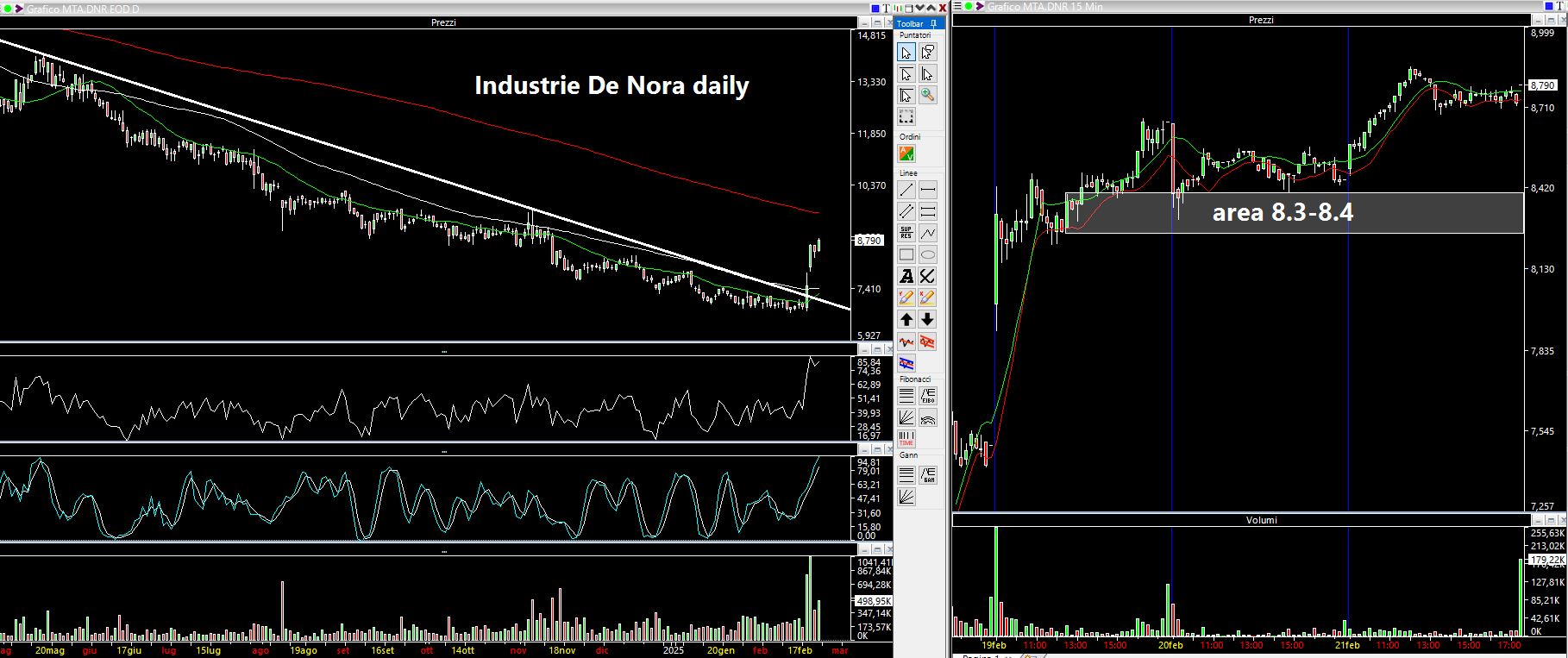Click the 'T' text button in daily chart title bar
This screenshot has width=1568, height=658.
[x=885, y=8]
